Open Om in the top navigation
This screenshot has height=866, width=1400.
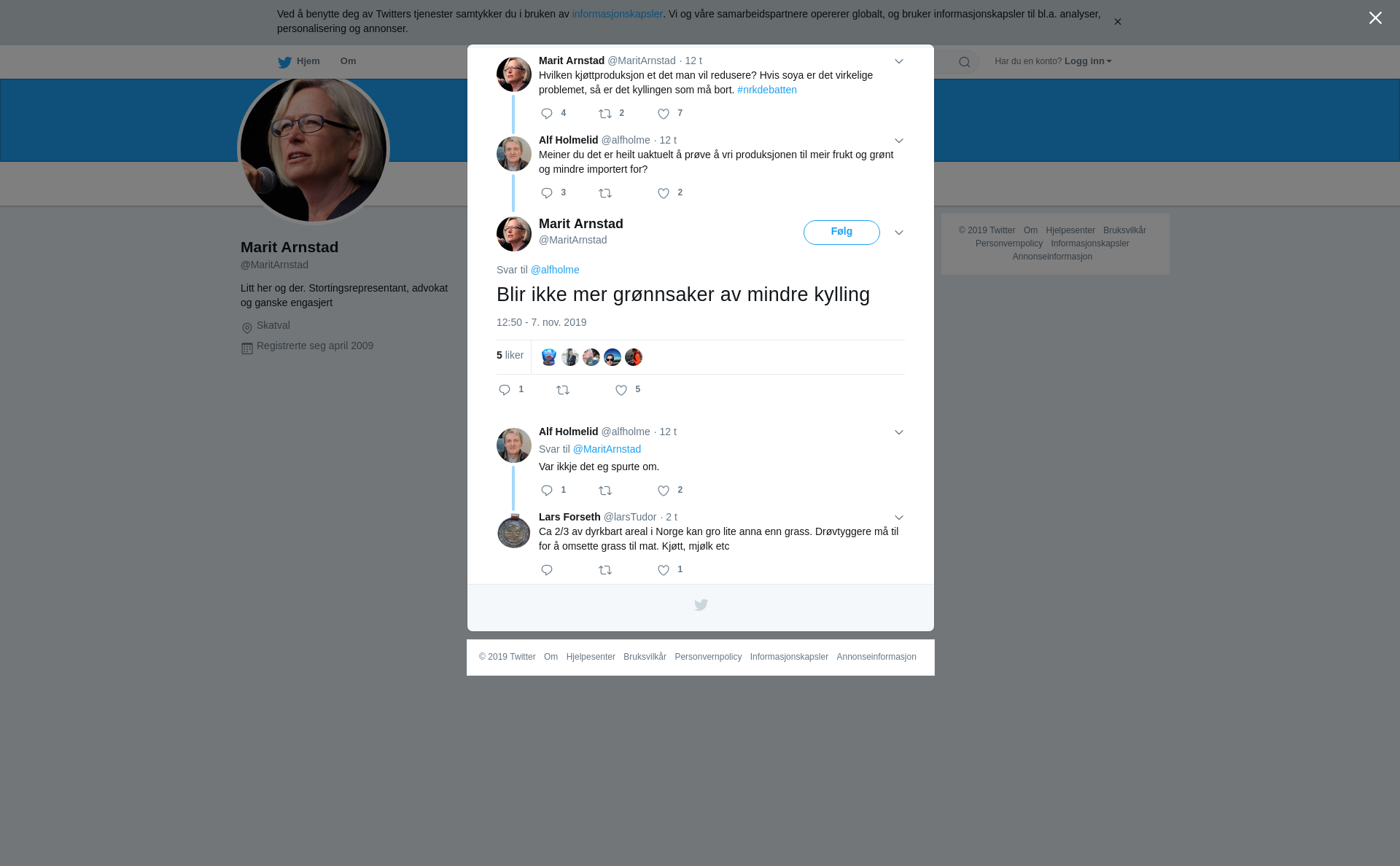tap(349, 61)
